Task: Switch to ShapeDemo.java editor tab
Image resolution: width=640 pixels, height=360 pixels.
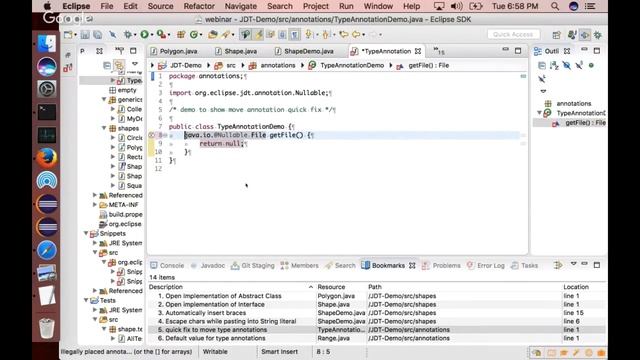Action: click(x=304, y=51)
